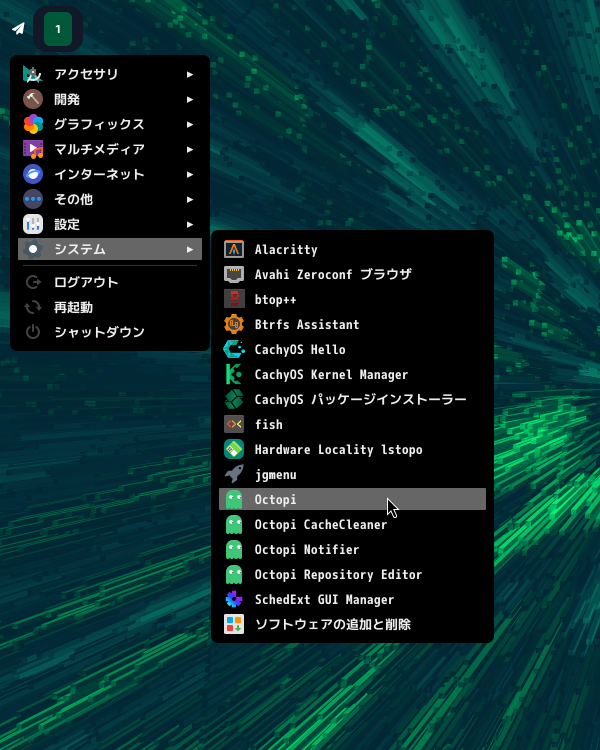The image size is (600, 750).
Task: Click the グラフィックス colorful icon
Action: pos(33,124)
